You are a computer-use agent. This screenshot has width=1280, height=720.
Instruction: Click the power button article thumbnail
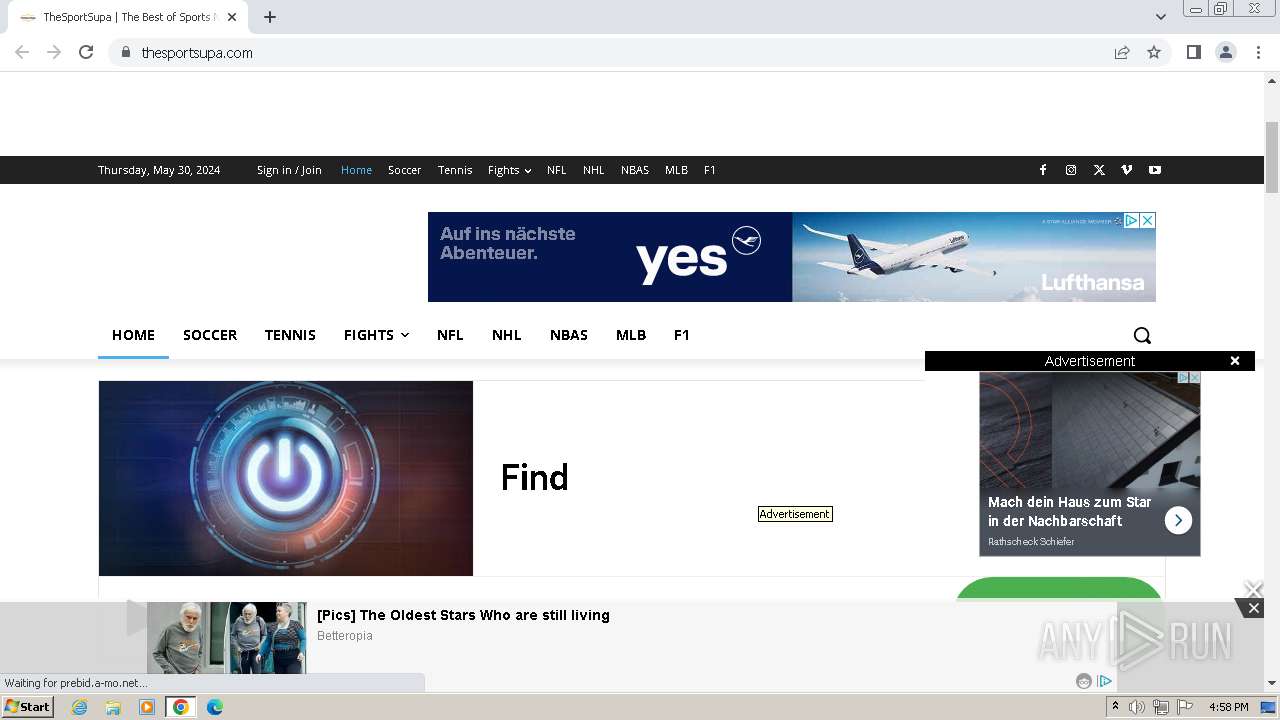[286, 478]
